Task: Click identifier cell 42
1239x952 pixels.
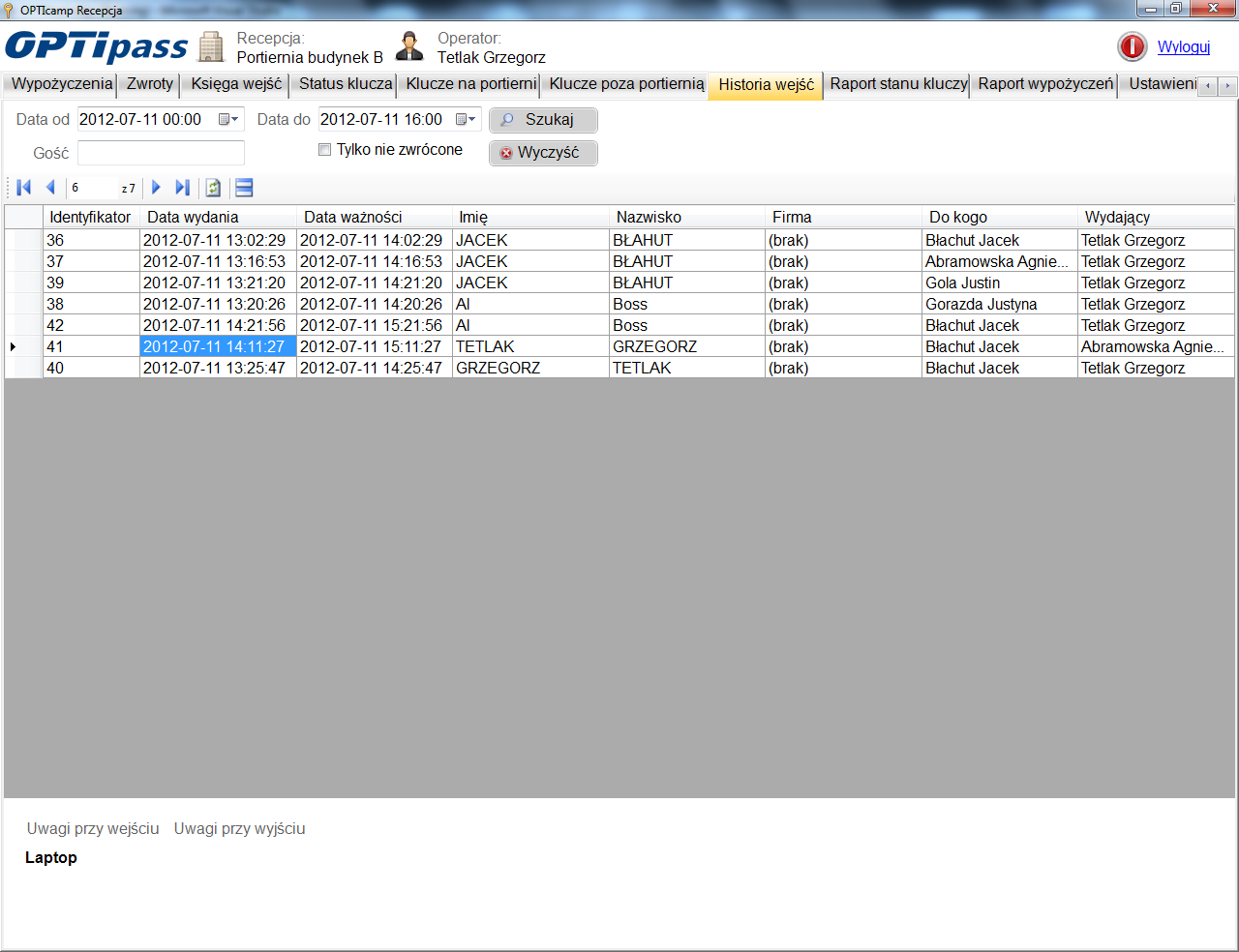Action: point(91,325)
